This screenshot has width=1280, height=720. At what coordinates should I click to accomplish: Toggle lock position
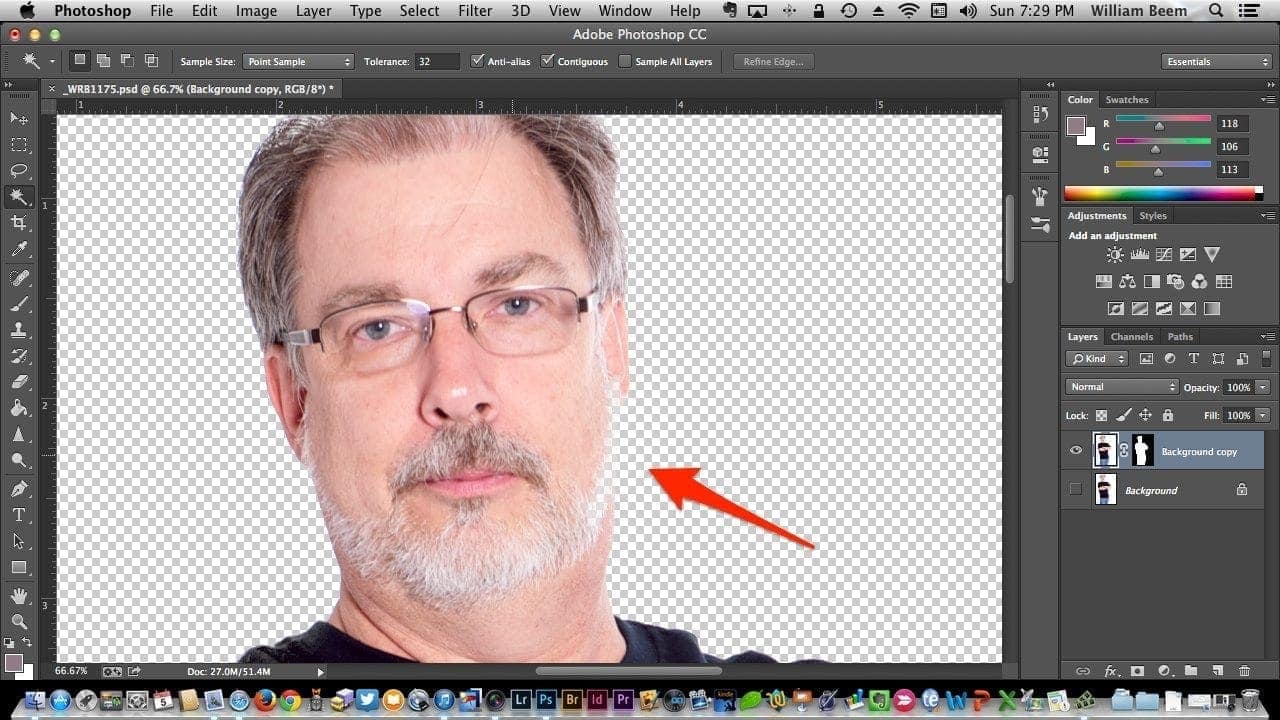[x=1145, y=415]
